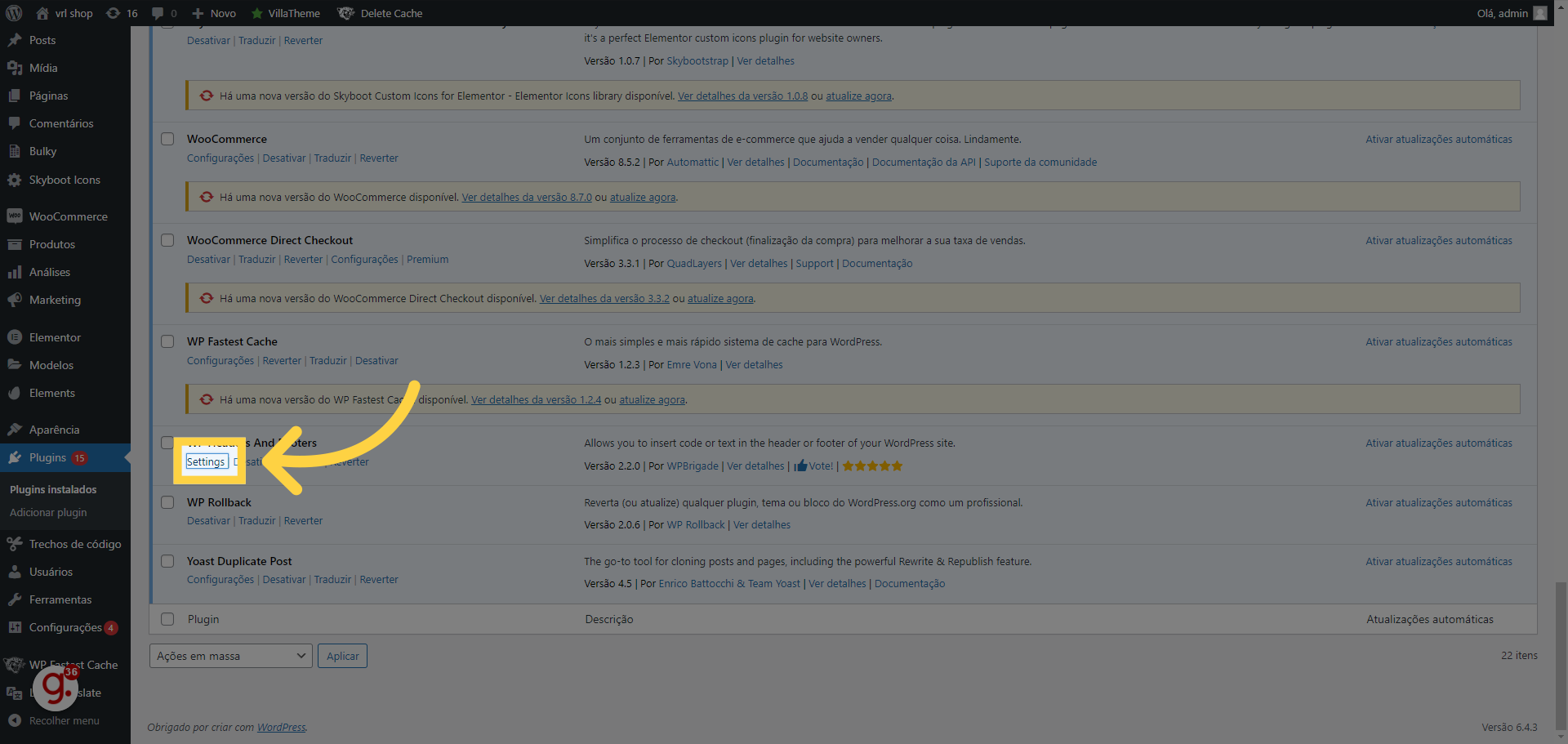The width and height of the screenshot is (1568, 744).
Task: Open Skyboot Icons gear icon
Action: tap(15, 180)
